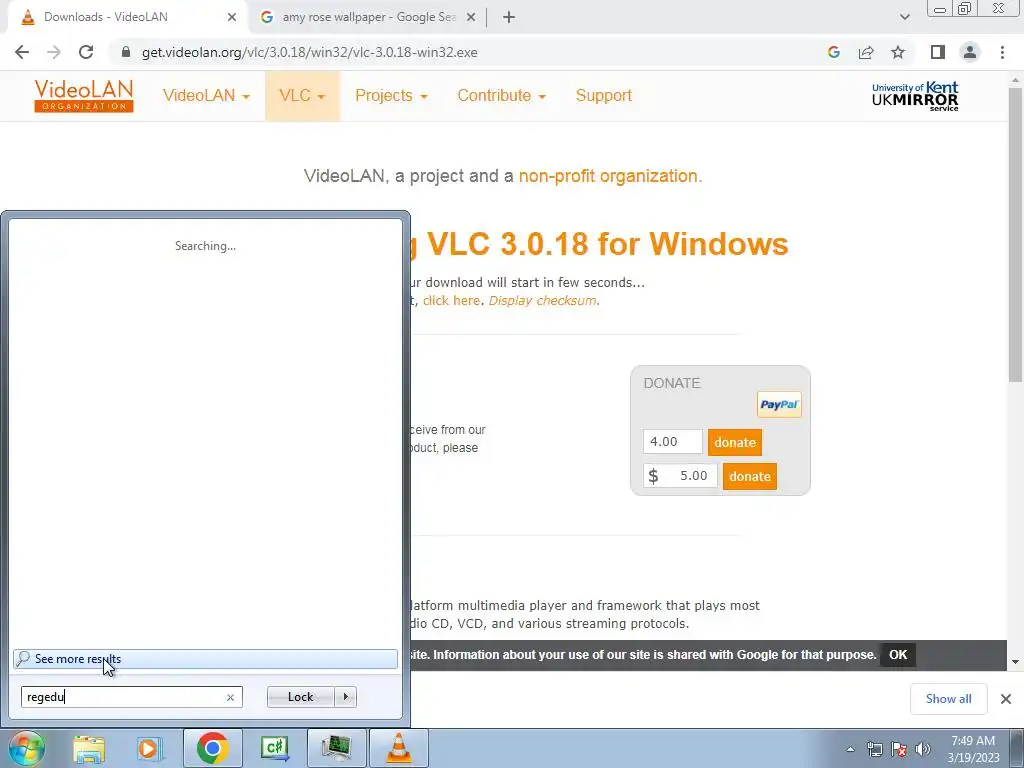Click the Chrome taskbar icon
1024x768 pixels.
pyautogui.click(x=212, y=748)
